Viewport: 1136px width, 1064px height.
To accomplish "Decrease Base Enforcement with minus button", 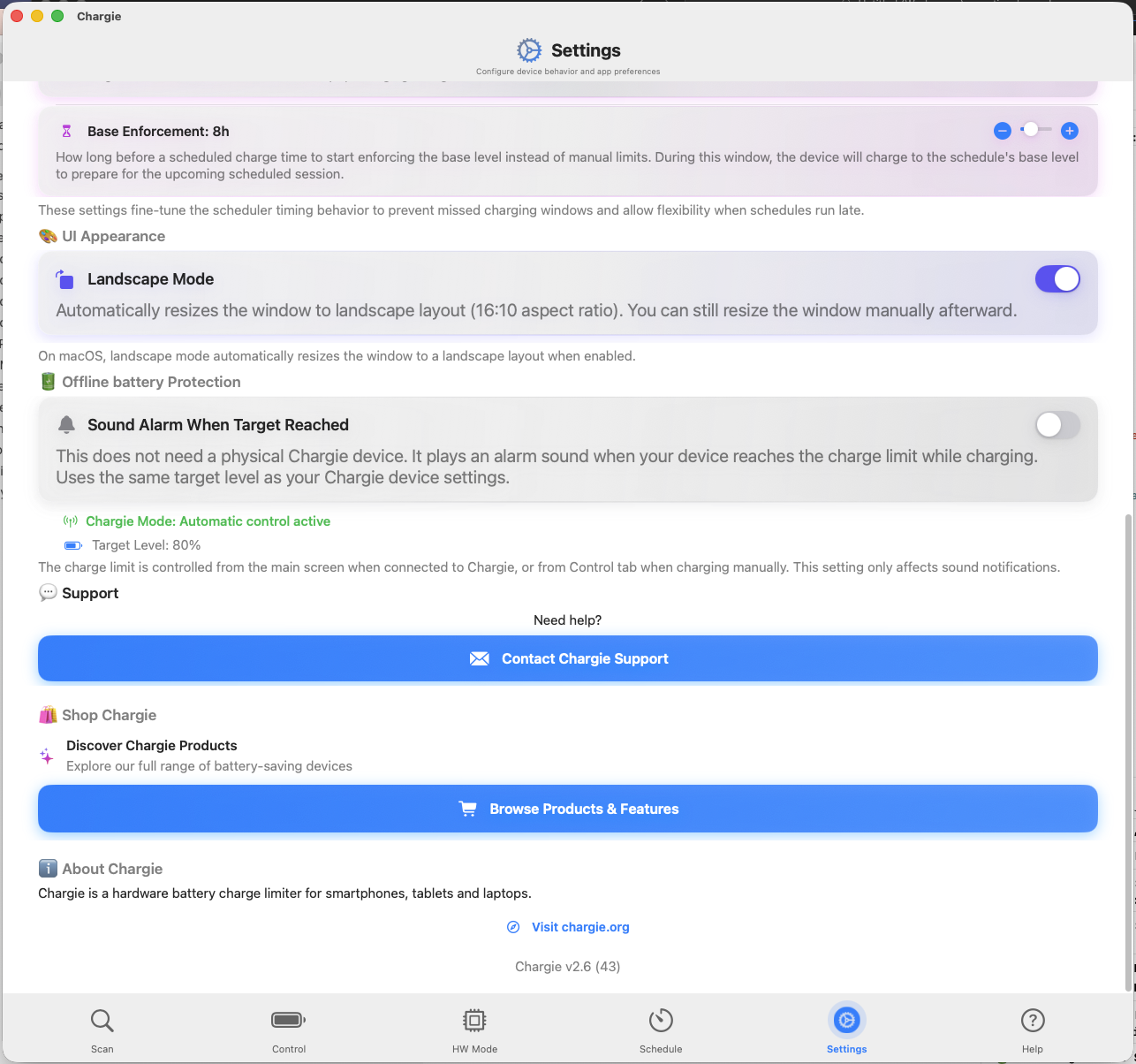I will (1002, 131).
